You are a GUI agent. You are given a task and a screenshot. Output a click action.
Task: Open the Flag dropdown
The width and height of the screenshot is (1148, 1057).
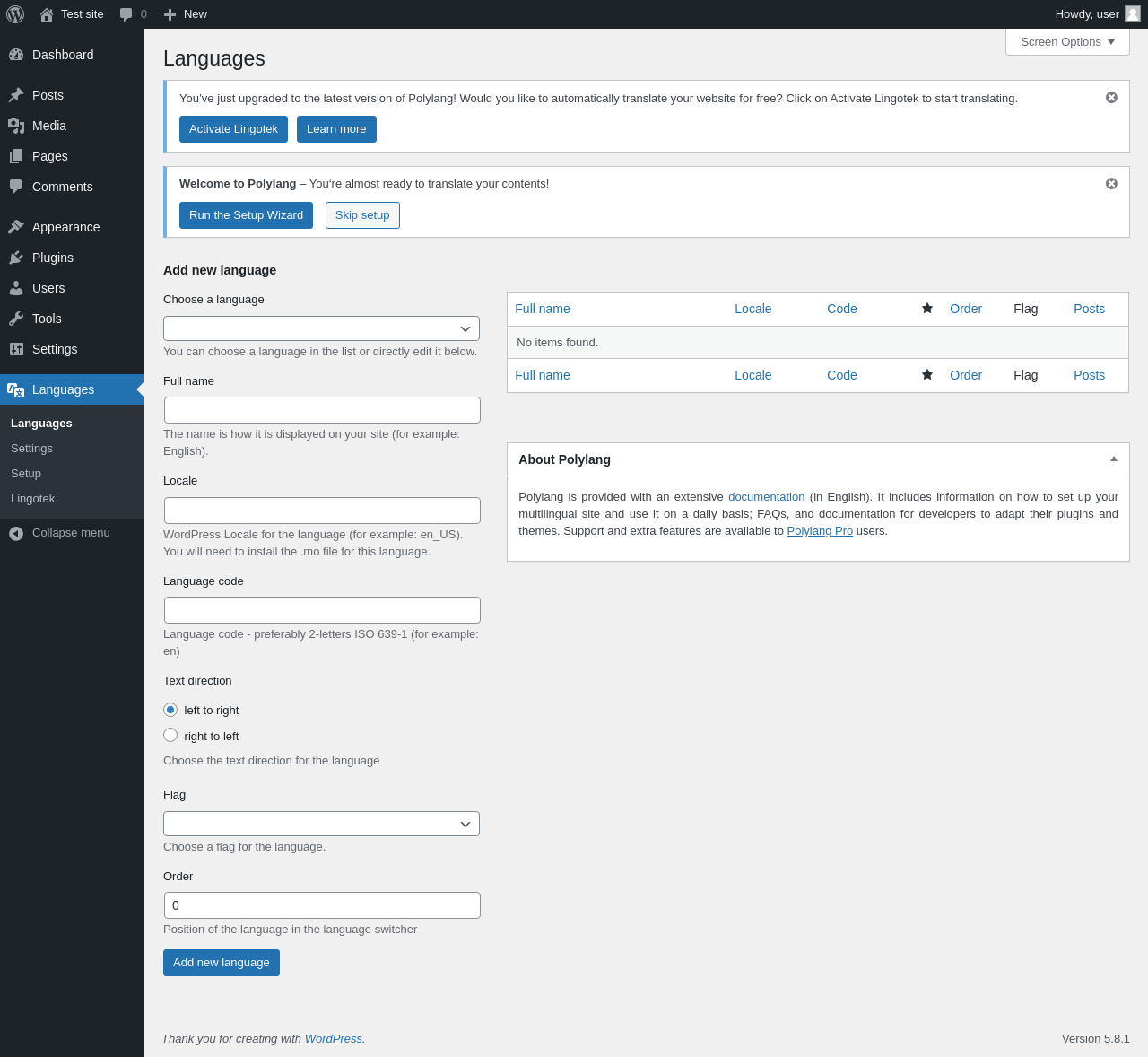pos(321,824)
